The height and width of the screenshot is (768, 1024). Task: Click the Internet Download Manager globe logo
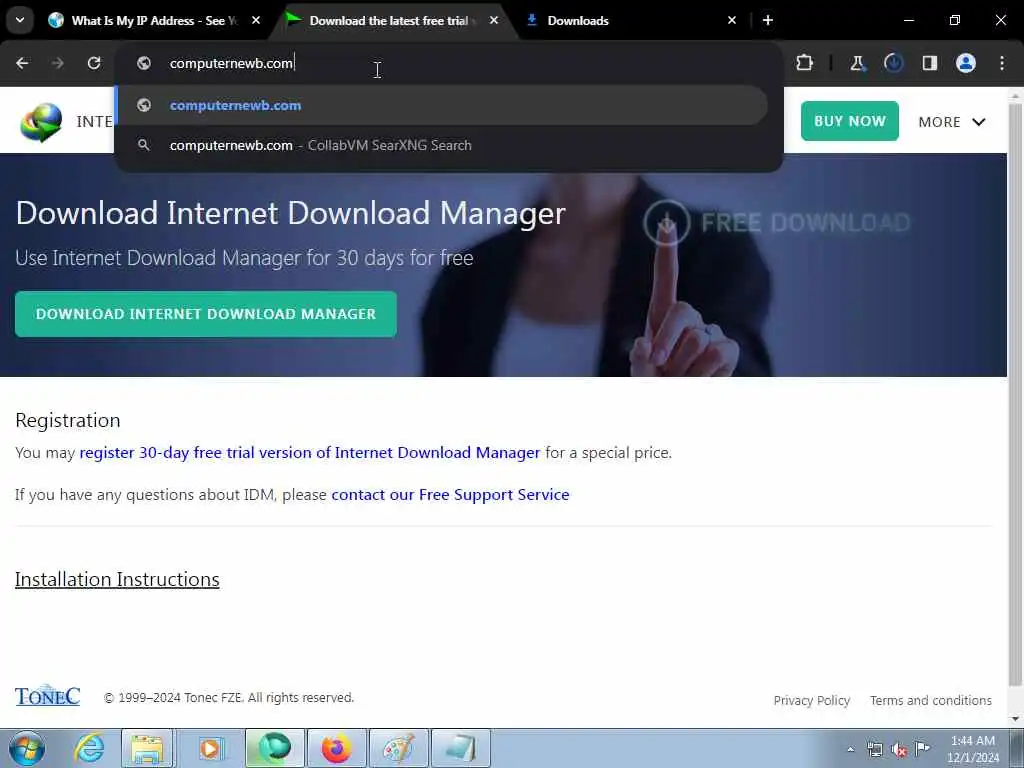click(x=41, y=122)
